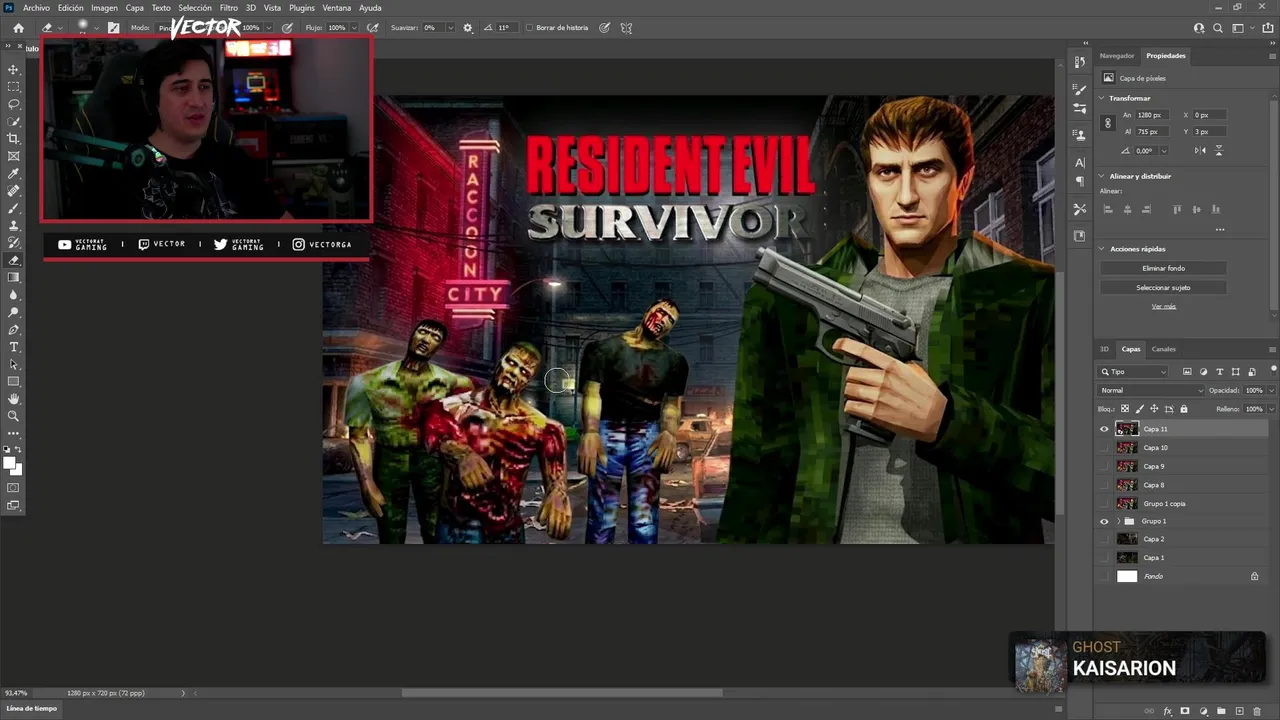
Task: Toggle symmetry paint butterfly icon
Action: 627,28
